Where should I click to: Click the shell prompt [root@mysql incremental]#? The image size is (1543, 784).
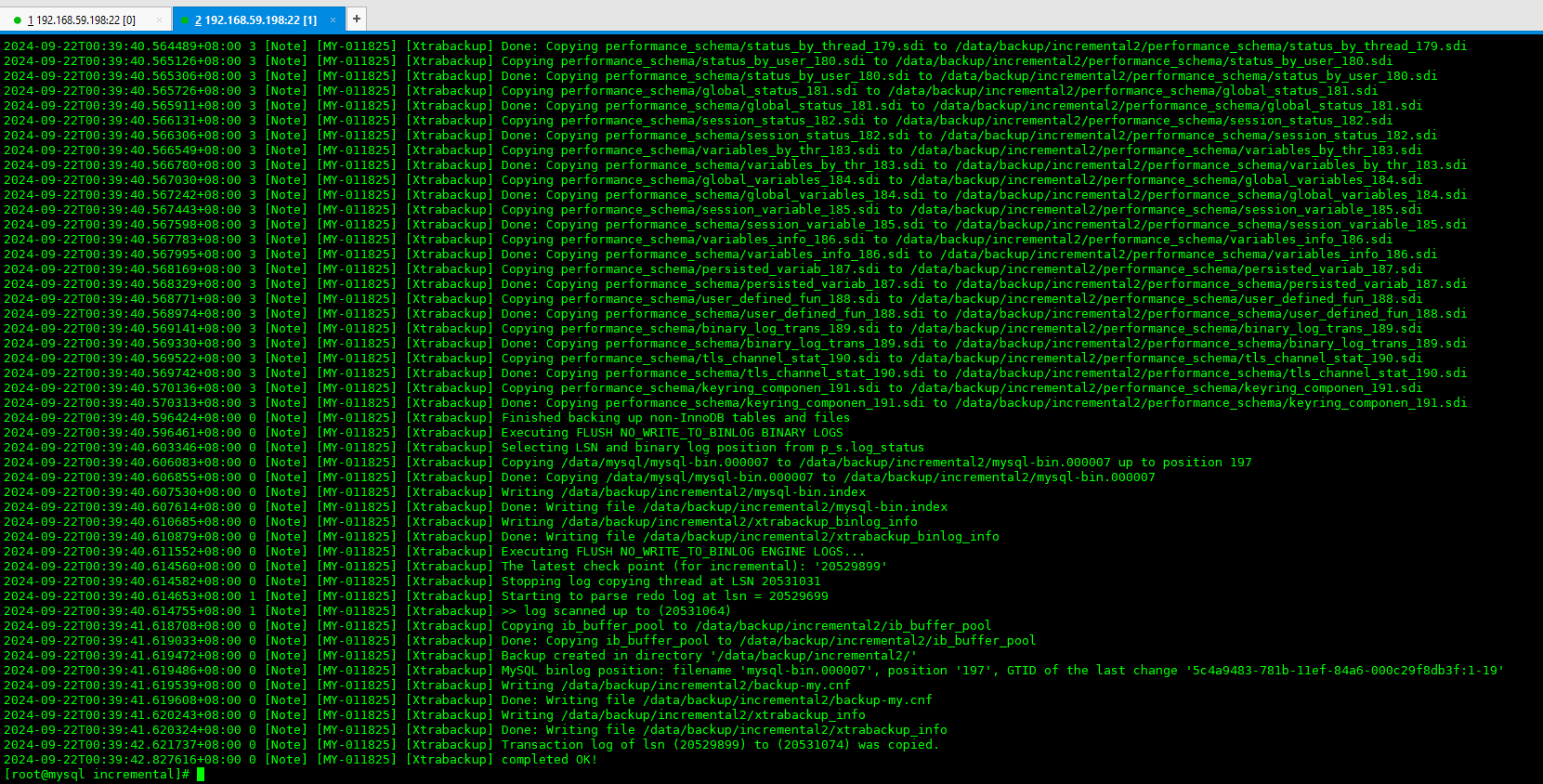(x=97, y=775)
